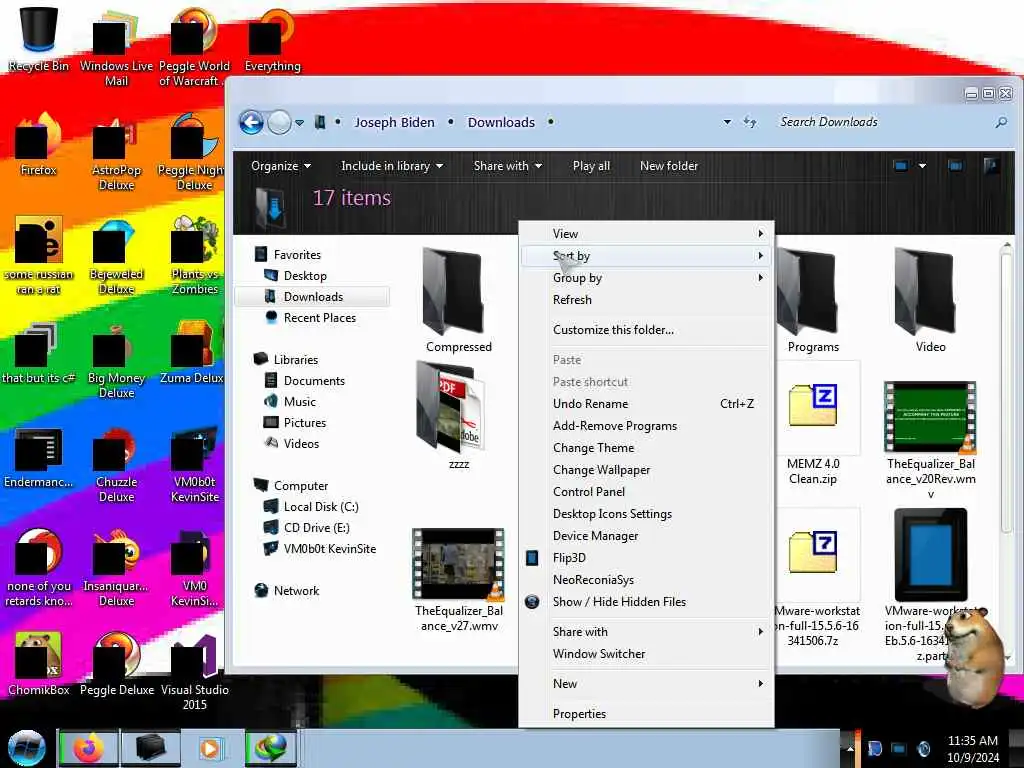Image resolution: width=1024 pixels, height=768 pixels.
Task: Open the Bejeweled Deluxe desktop icon
Action: click(x=116, y=256)
